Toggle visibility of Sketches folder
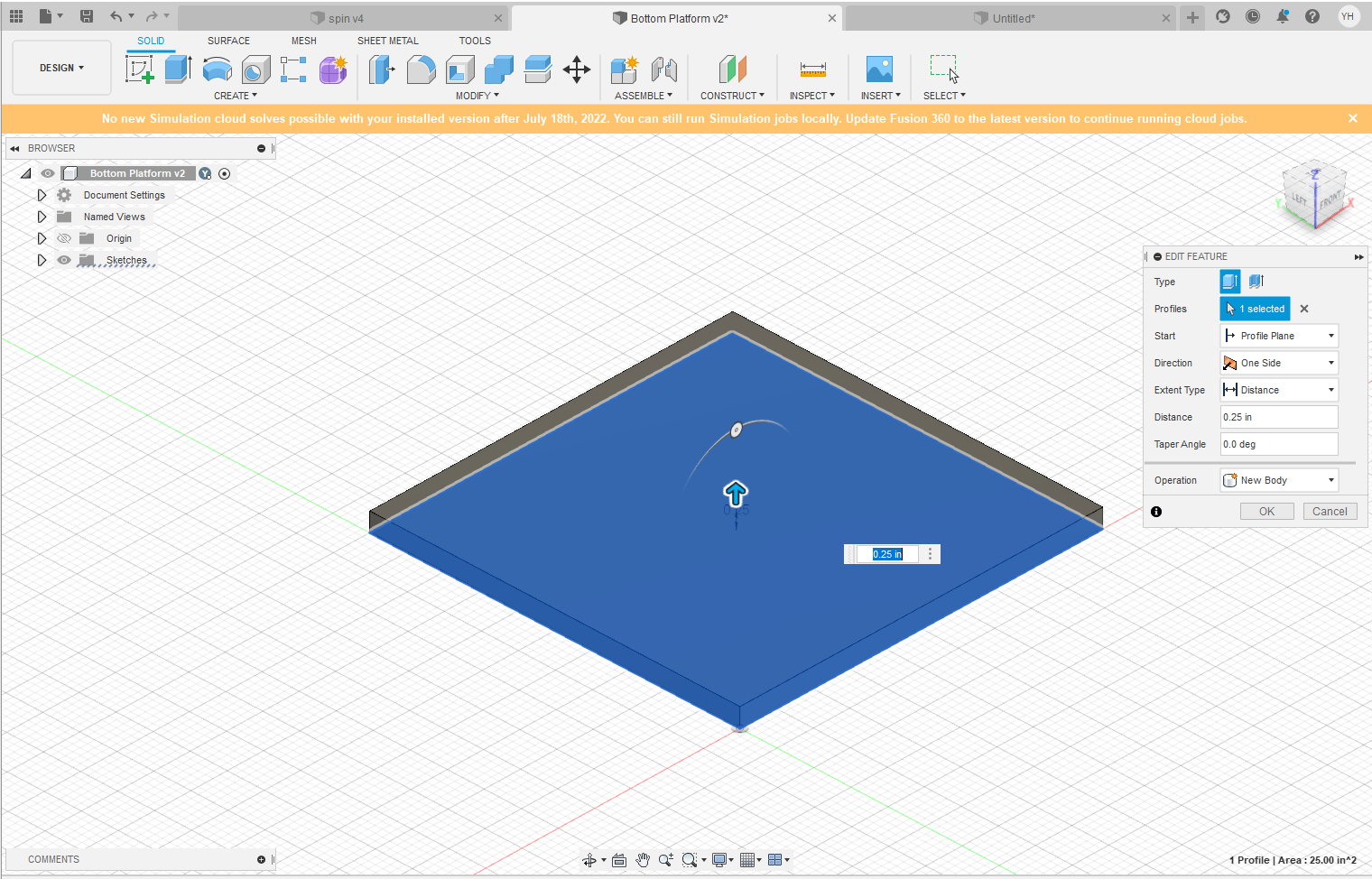The width and height of the screenshot is (1372, 879). click(64, 260)
